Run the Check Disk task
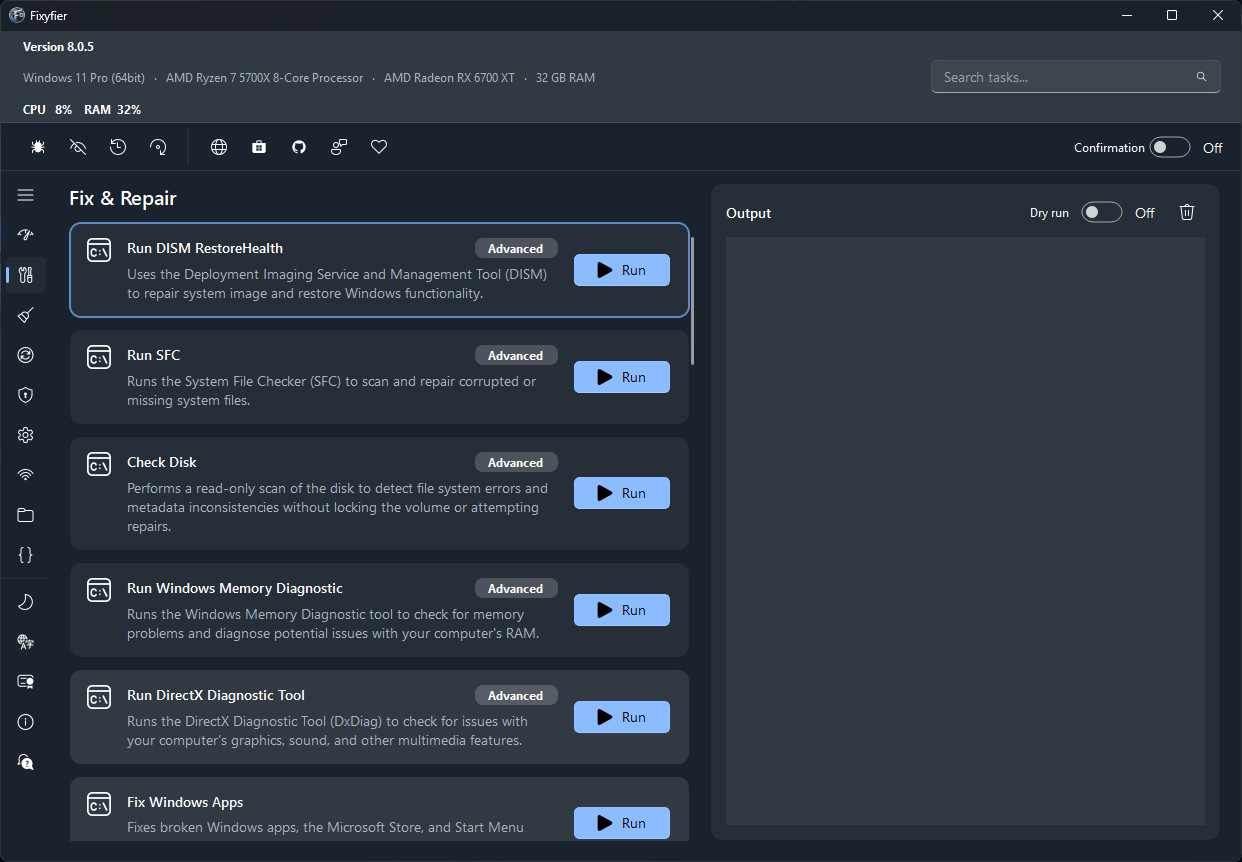The width and height of the screenshot is (1242, 862). point(622,493)
